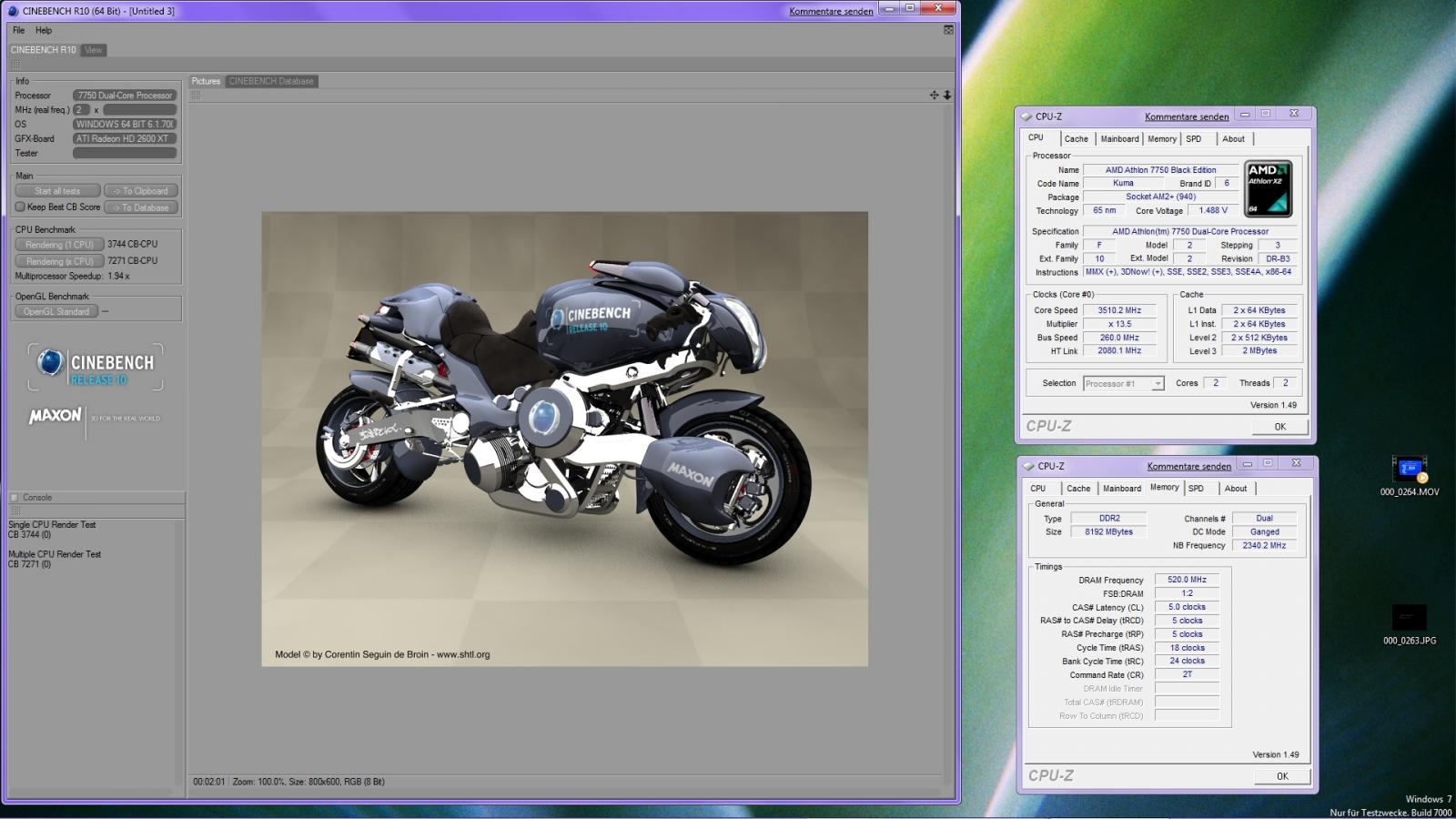Screen dimensions: 1456x819
Task: Open Mainboard tab in upper CPU-Z window
Action: 1119,139
